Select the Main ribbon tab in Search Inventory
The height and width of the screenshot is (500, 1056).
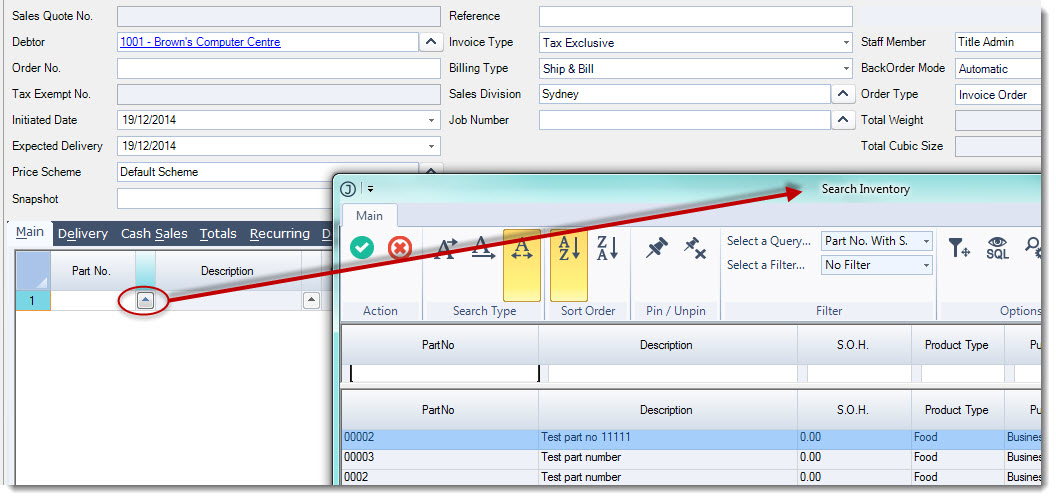(369, 216)
